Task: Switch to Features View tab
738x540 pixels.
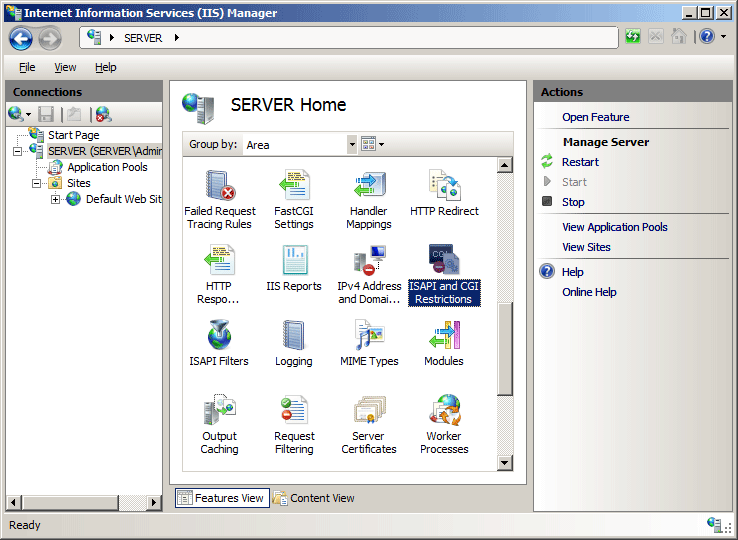Action: tap(222, 498)
